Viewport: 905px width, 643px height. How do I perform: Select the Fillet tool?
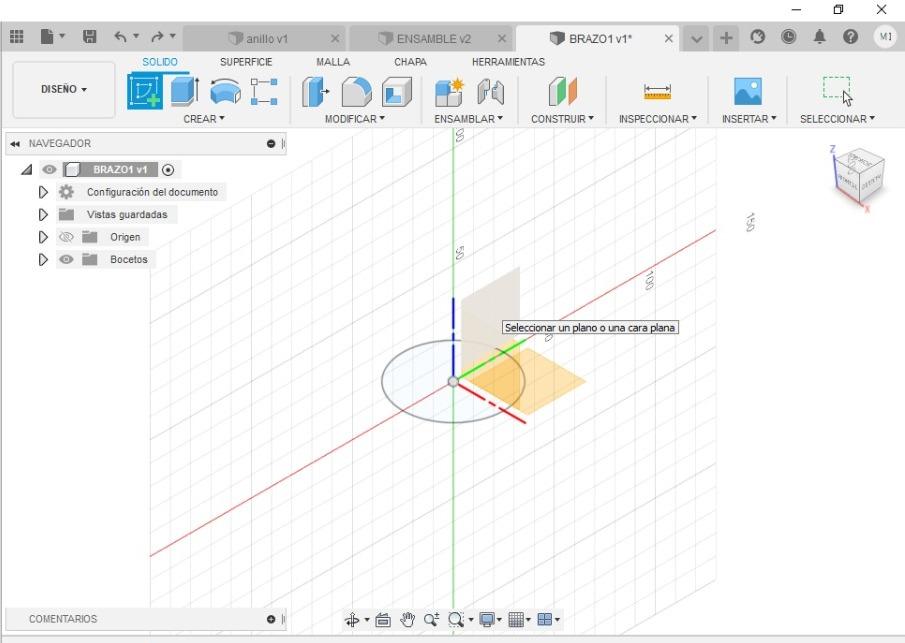pyautogui.click(x=356, y=92)
